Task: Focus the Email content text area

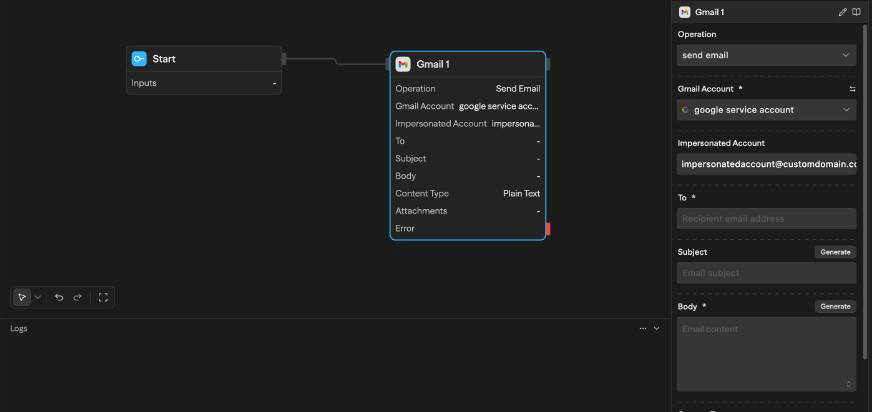Action: point(766,355)
